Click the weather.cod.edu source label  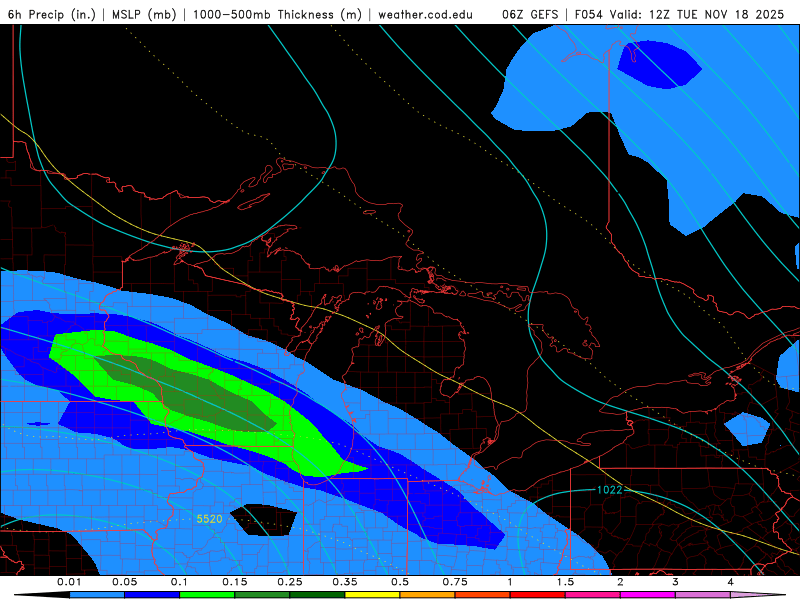click(x=425, y=14)
